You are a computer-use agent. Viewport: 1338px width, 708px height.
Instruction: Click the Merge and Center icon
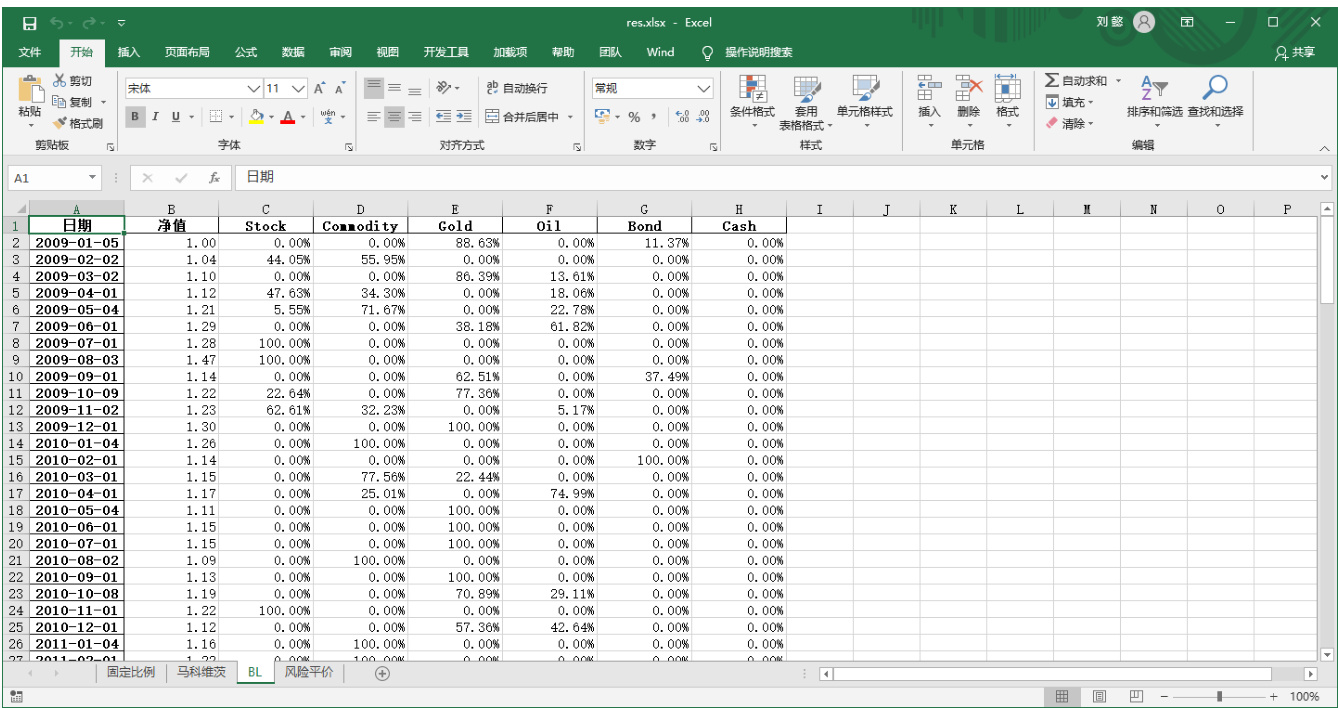click(x=492, y=117)
